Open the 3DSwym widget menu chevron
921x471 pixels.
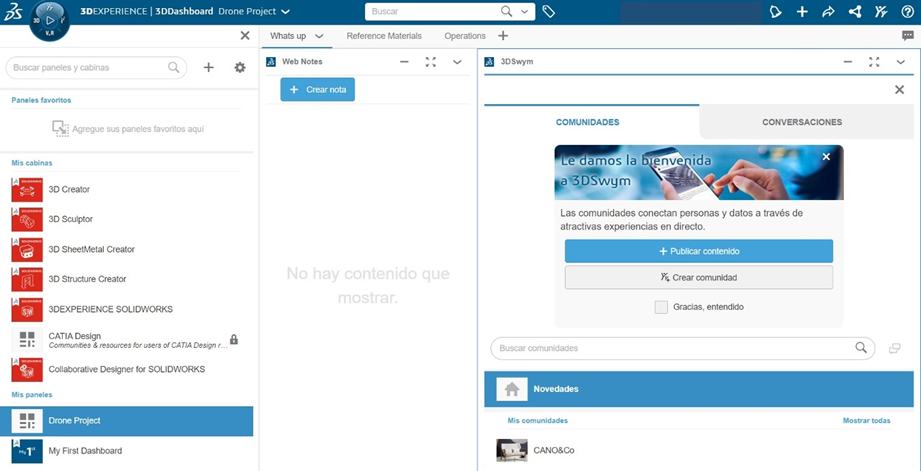pos(901,62)
